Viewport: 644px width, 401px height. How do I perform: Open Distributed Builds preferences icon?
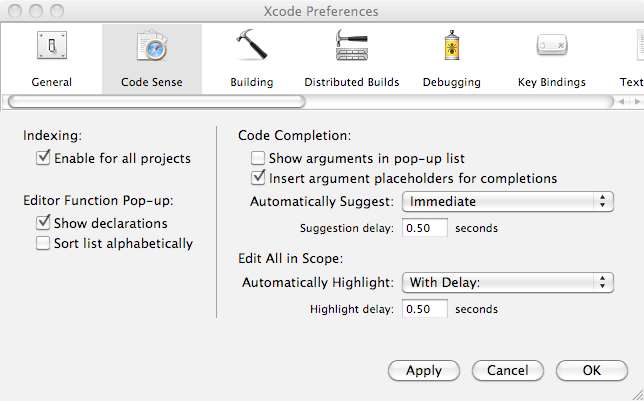pyautogui.click(x=351, y=48)
